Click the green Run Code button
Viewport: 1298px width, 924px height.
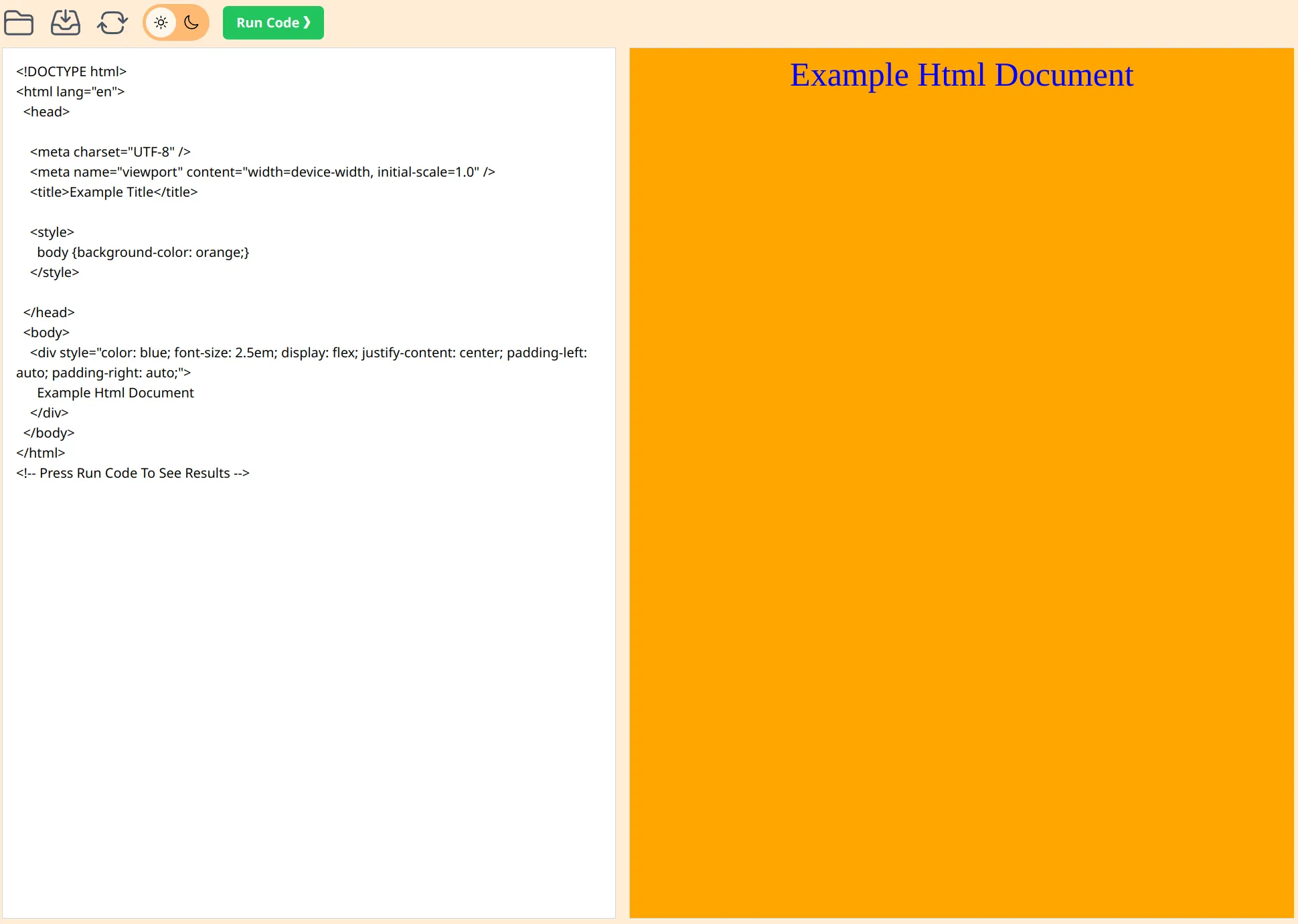273,23
